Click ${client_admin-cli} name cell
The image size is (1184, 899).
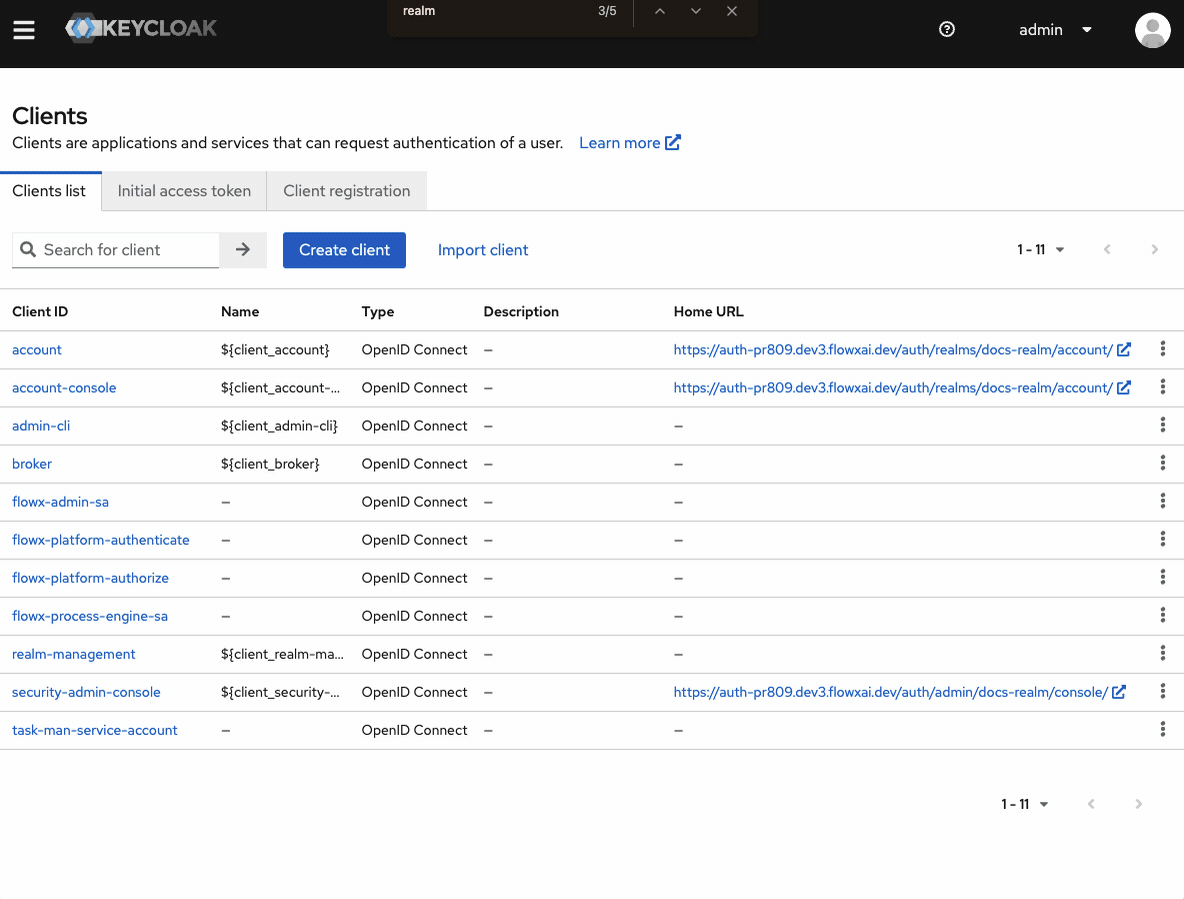(x=279, y=426)
